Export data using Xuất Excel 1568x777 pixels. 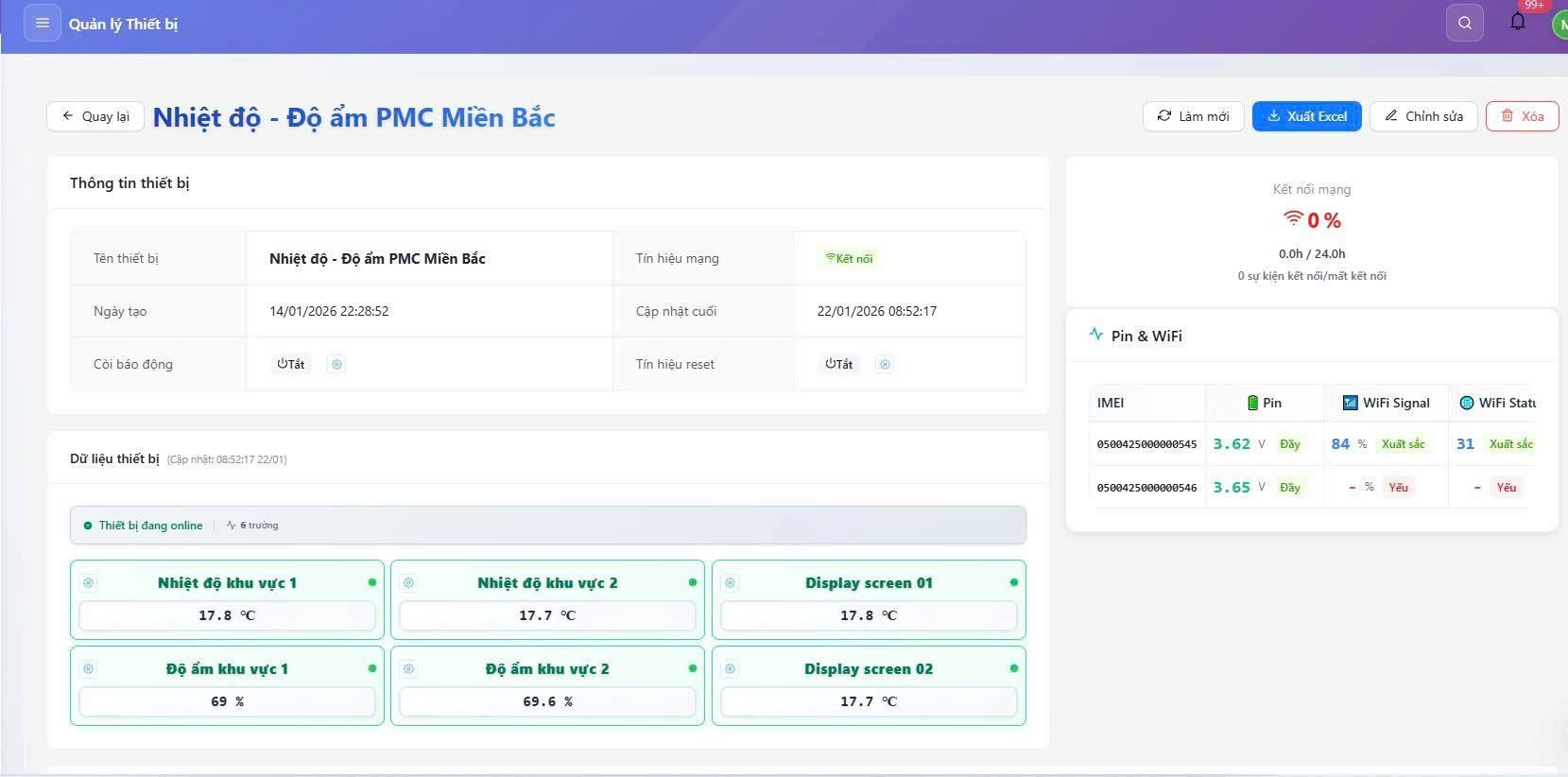pos(1306,116)
